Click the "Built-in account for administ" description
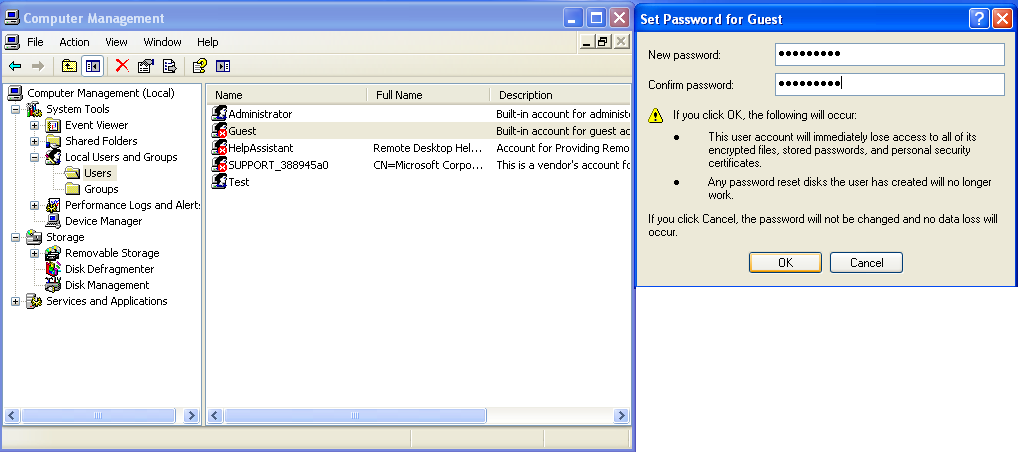The width and height of the screenshot is (1018, 453). (x=562, y=114)
